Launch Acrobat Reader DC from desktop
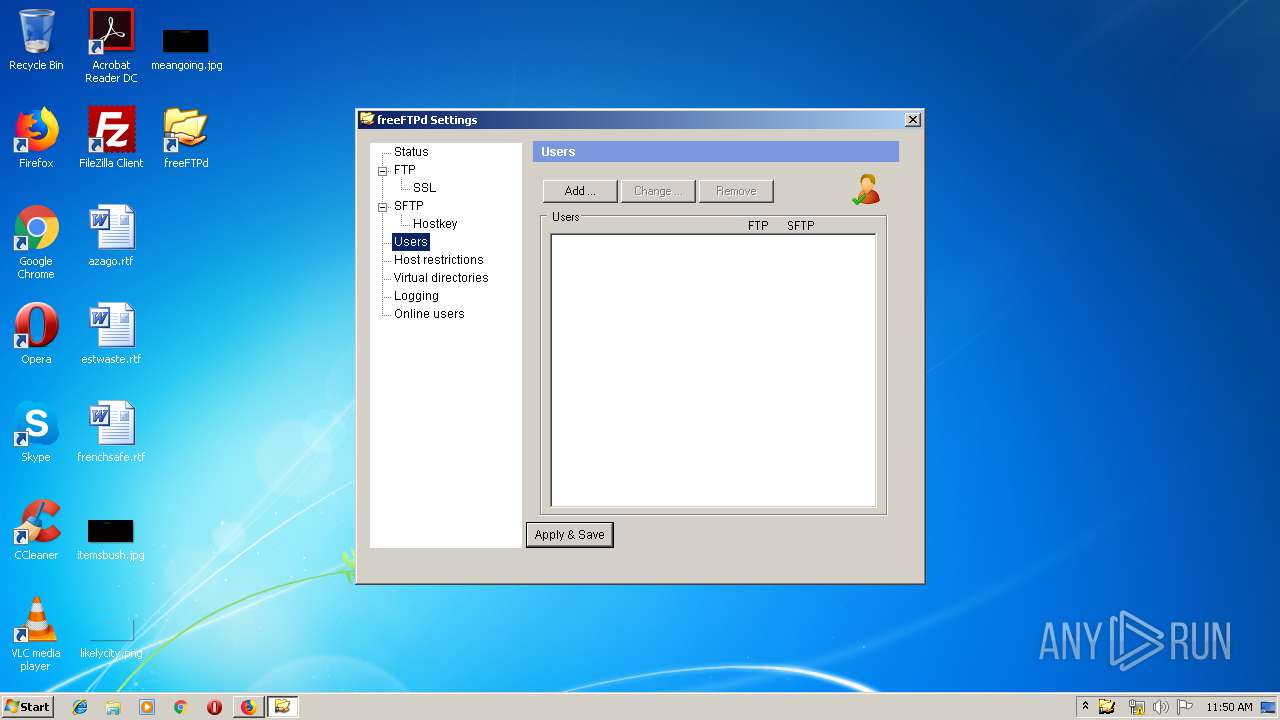1280x720 pixels. point(111,45)
